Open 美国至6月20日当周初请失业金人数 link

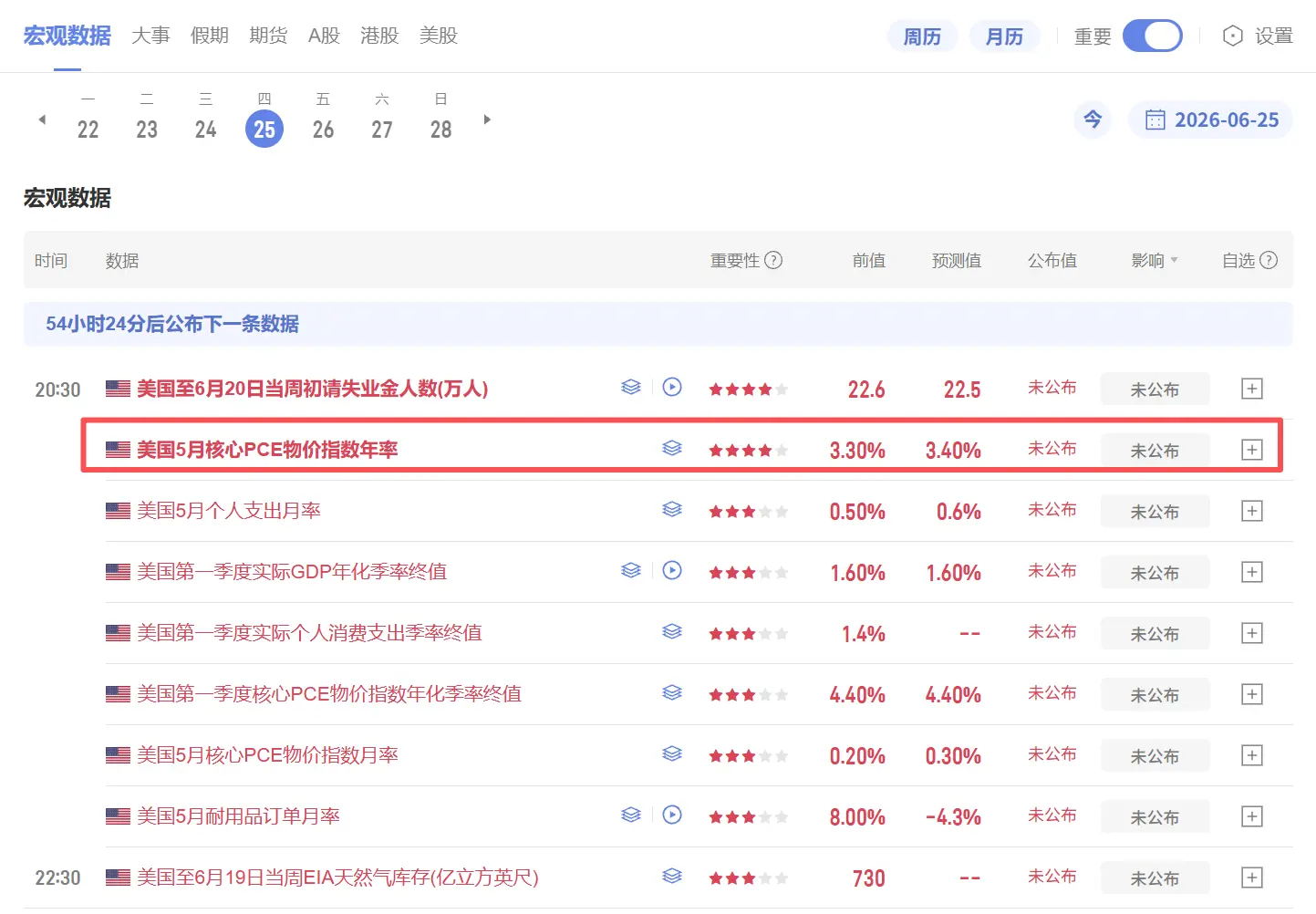[313, 389]
